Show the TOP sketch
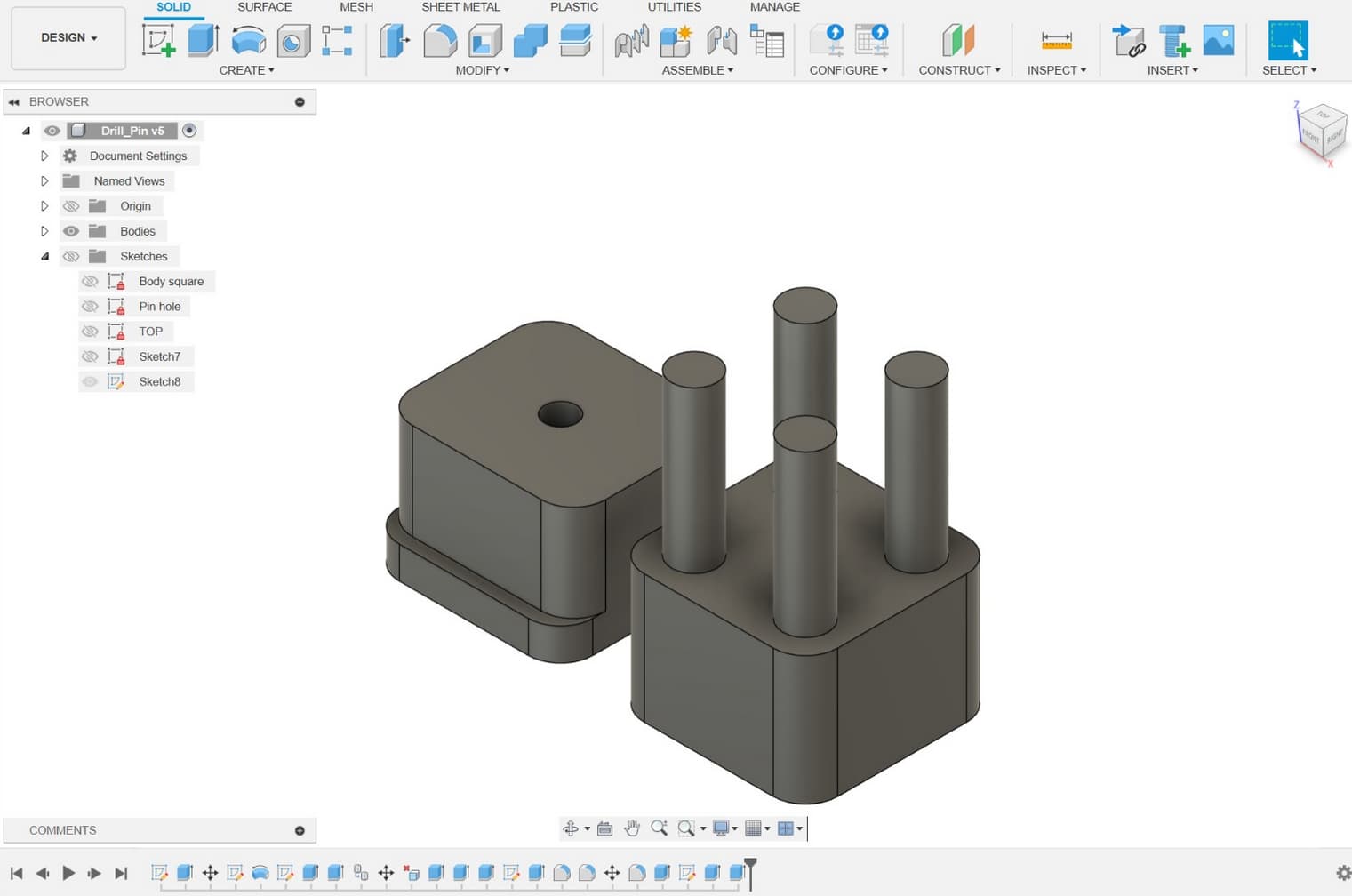Viewport: 1352px width, 896px height. click(90, 332)
